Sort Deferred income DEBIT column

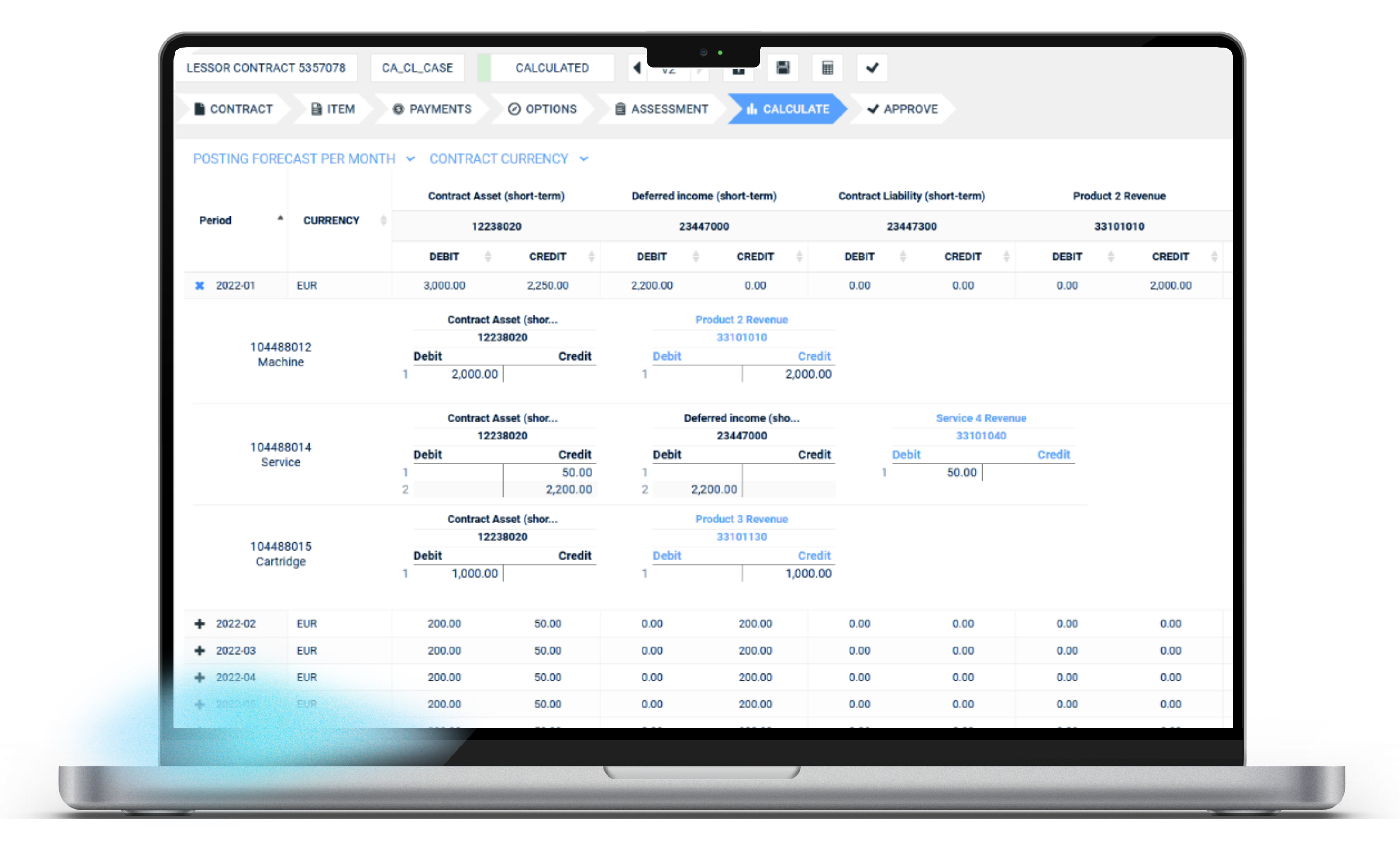coord(695,256)
